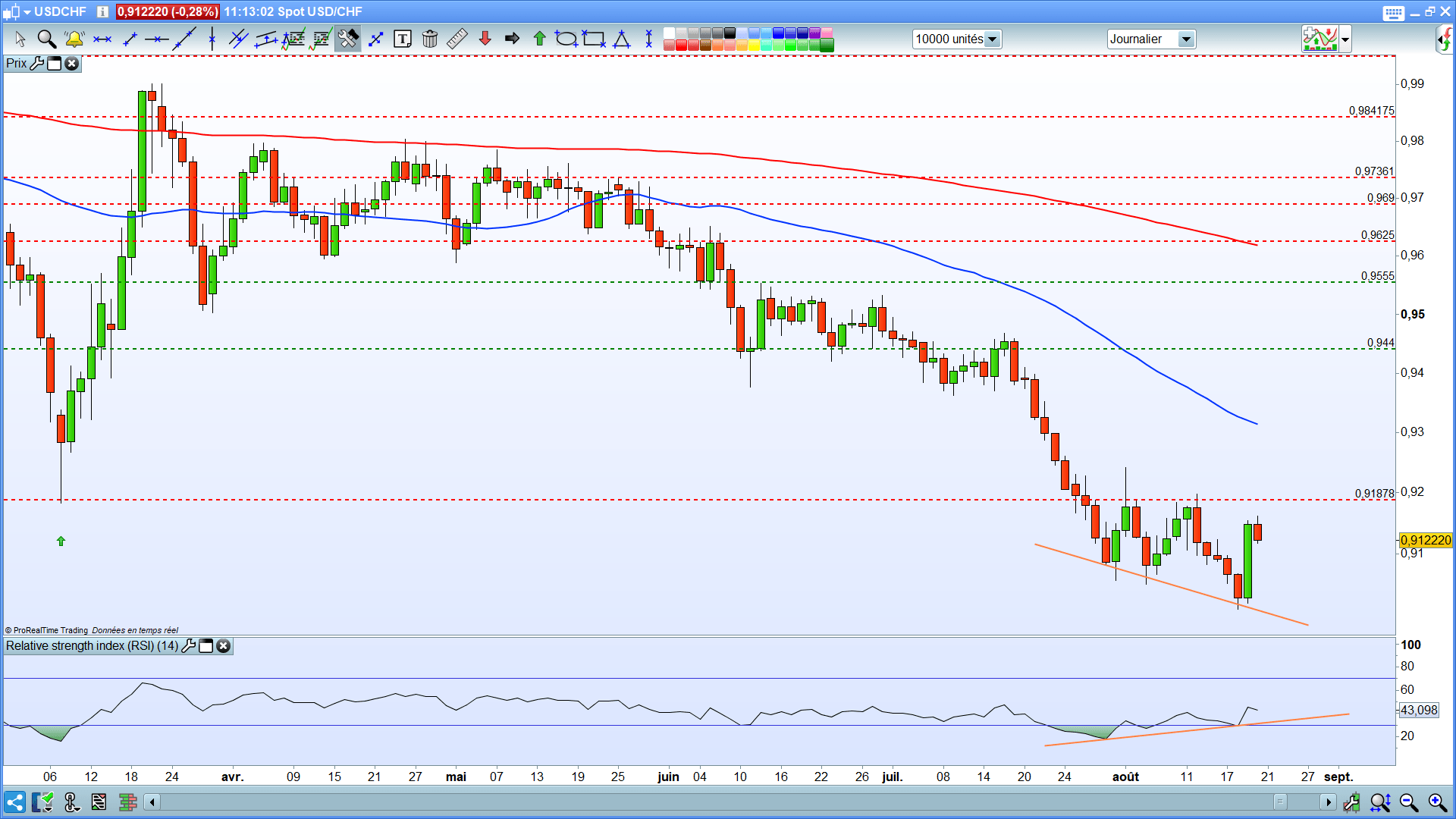Click the 0,91878 level label
The image size is (1456, 819).
click(1374, 494)
